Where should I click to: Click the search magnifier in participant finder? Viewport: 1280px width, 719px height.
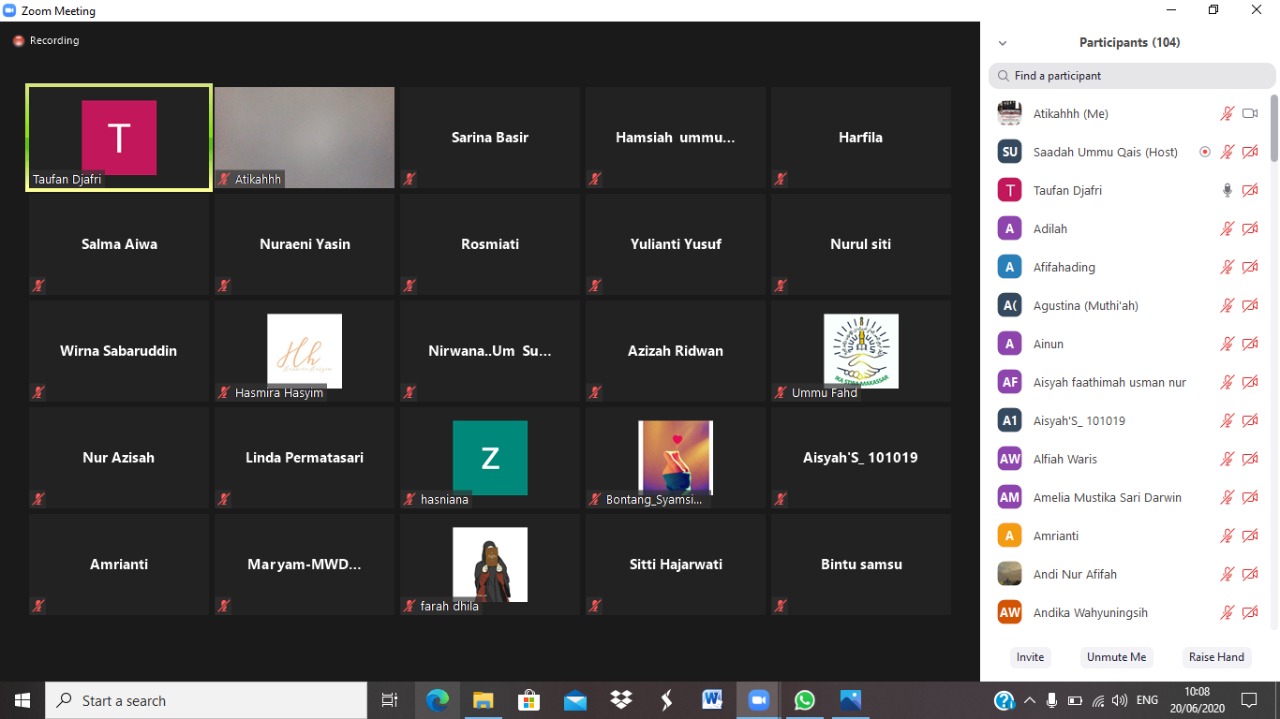click(x=1003, y=76)
